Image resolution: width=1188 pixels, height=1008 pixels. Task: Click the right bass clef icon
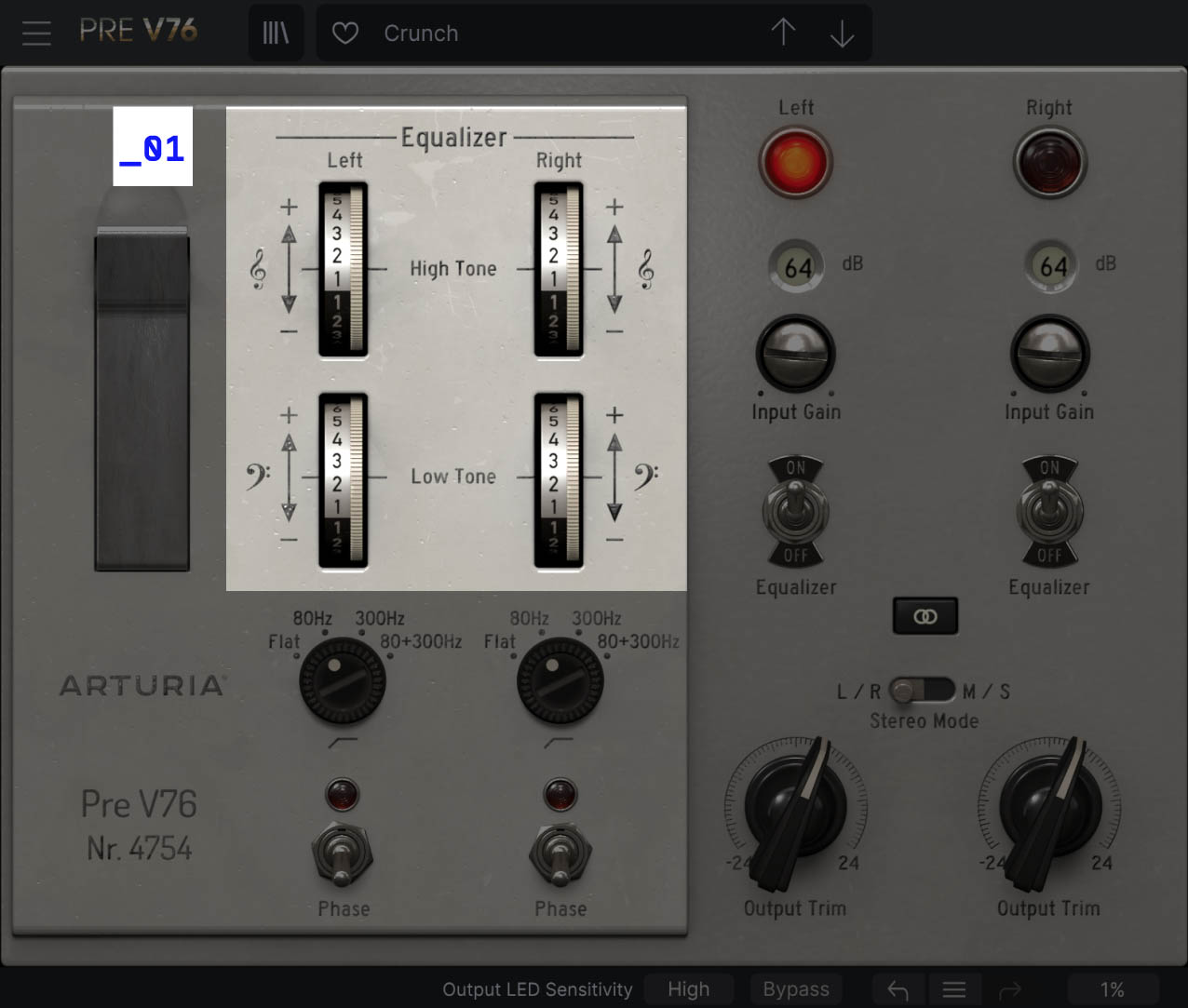(x=645, y=476)
